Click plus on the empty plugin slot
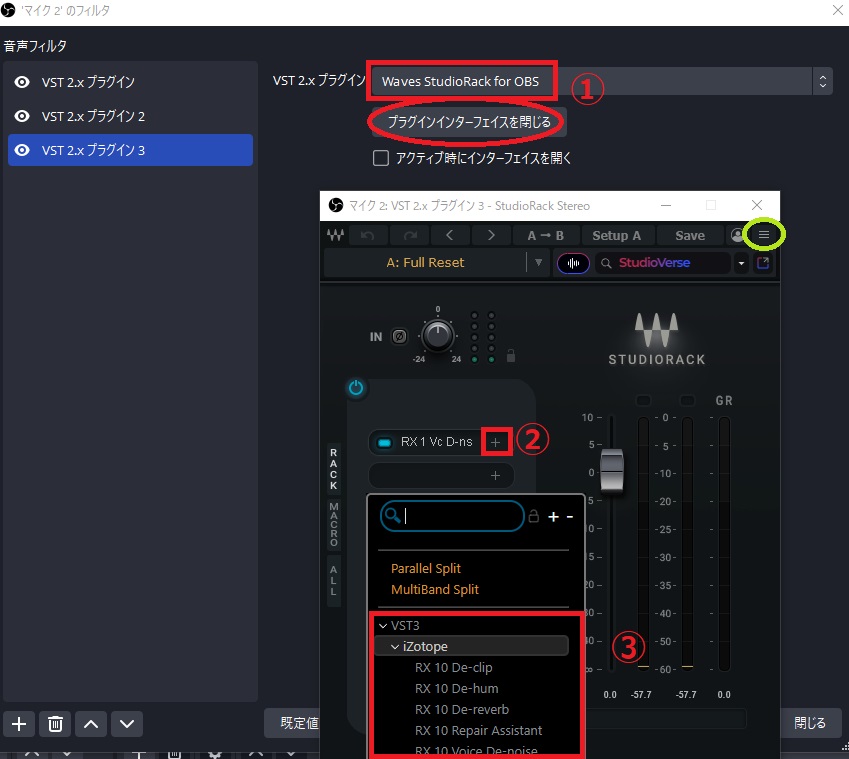849x759 pixels. click(495, 475)
